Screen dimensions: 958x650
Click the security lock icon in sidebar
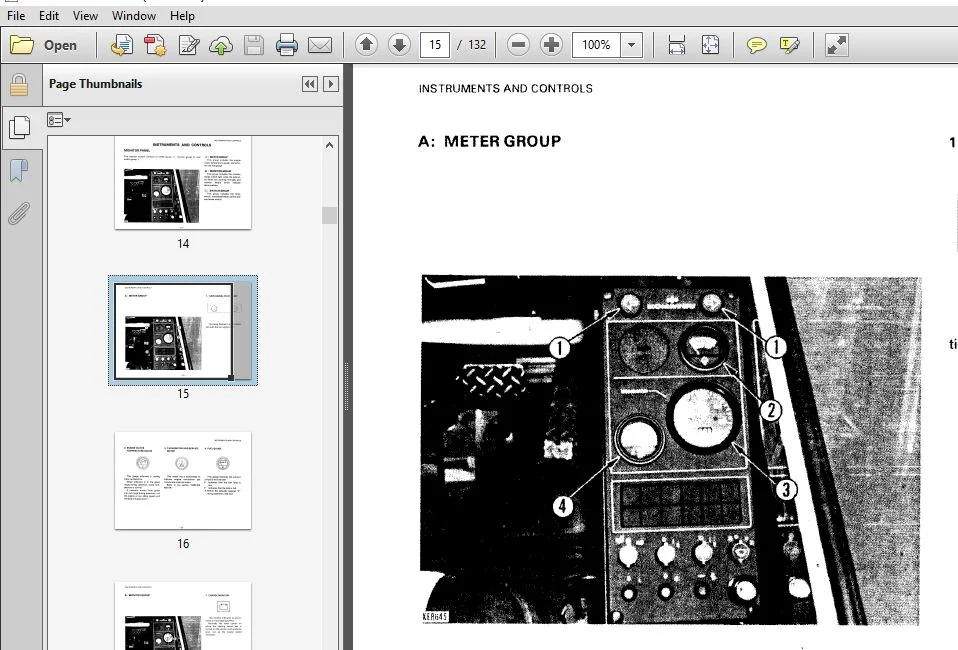(x=19, y=85)
